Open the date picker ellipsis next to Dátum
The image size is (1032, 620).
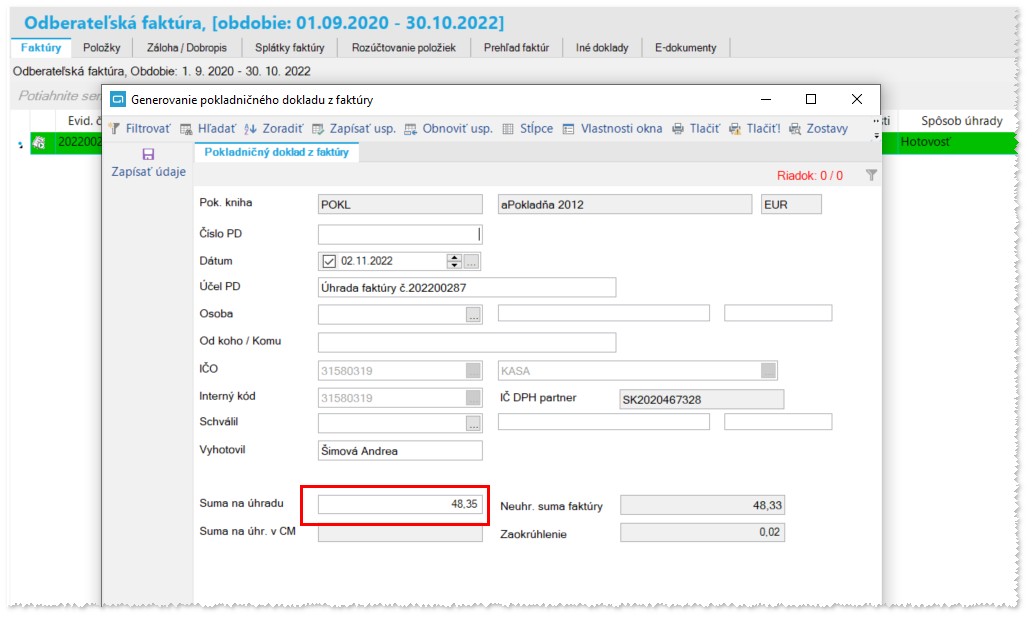[x=471, y=261]
